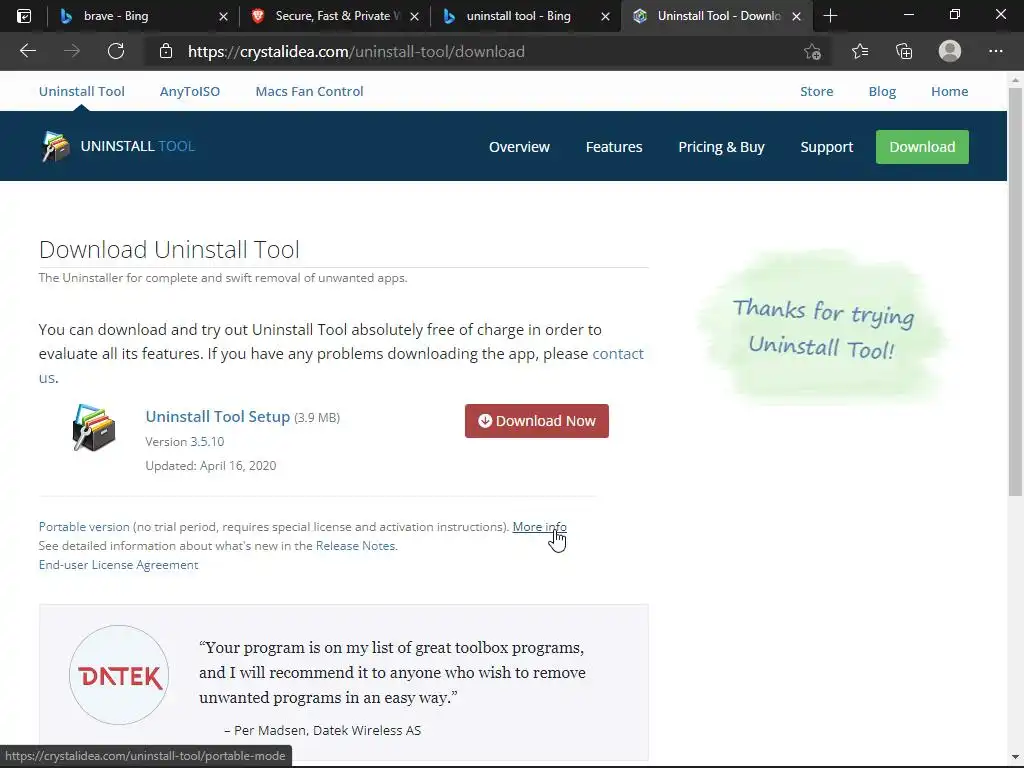Viewport: 1024px width, 768px height.
Task: Open Pricing & Buy page
Action: point(721,147)
